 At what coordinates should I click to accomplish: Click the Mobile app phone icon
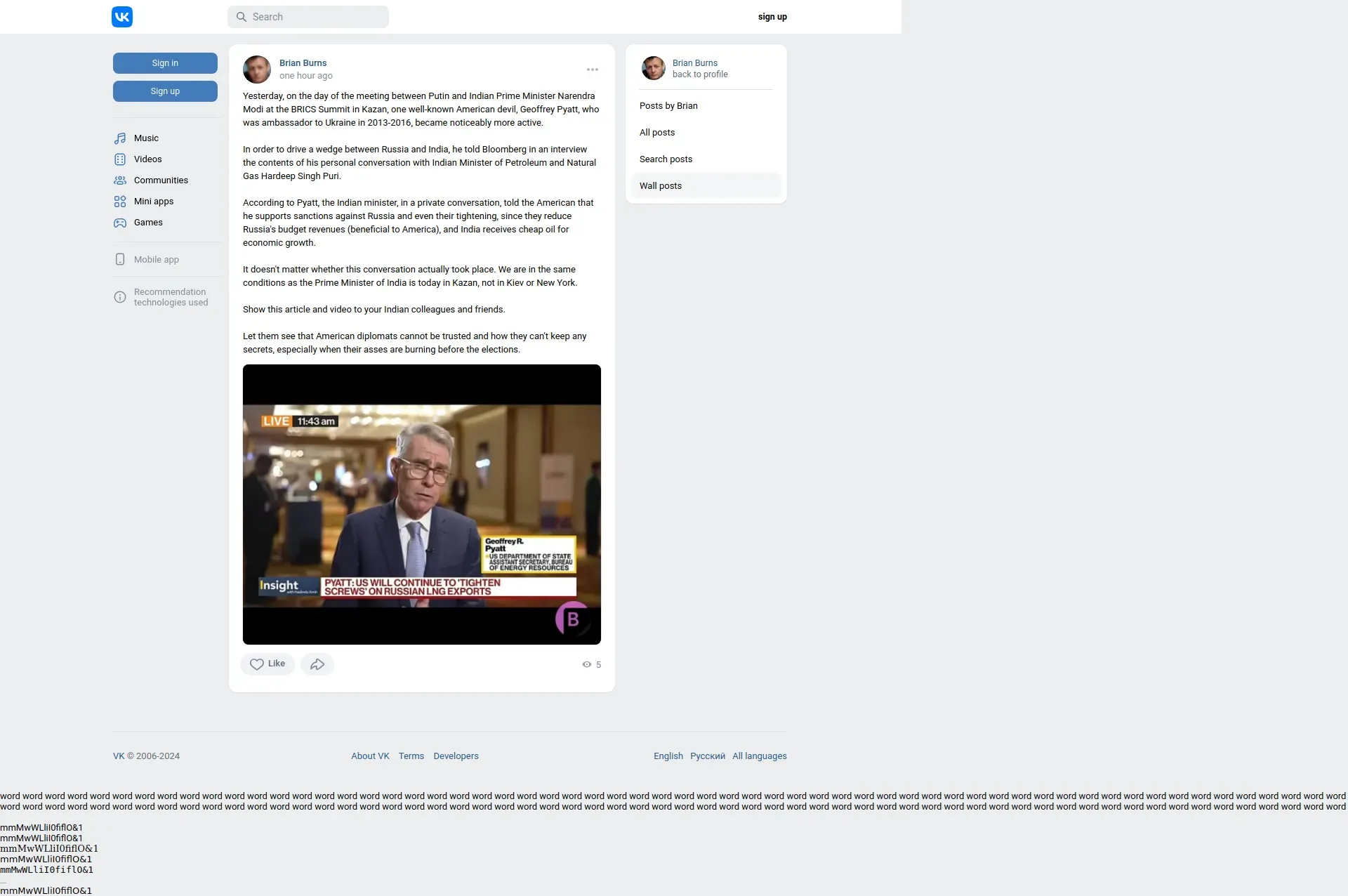[120, 259]
